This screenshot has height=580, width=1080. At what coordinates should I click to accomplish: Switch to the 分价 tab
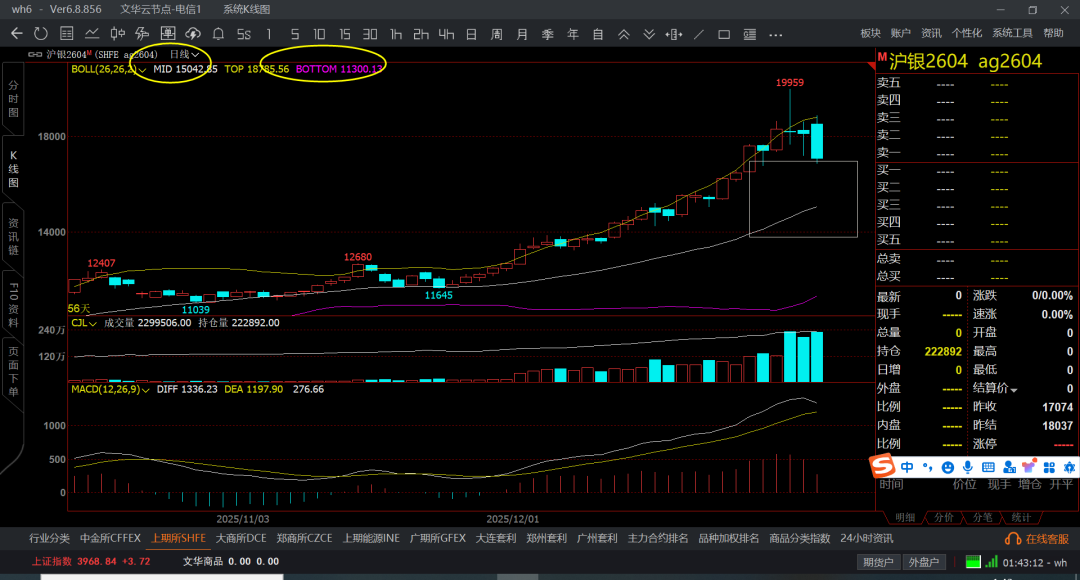944,517
